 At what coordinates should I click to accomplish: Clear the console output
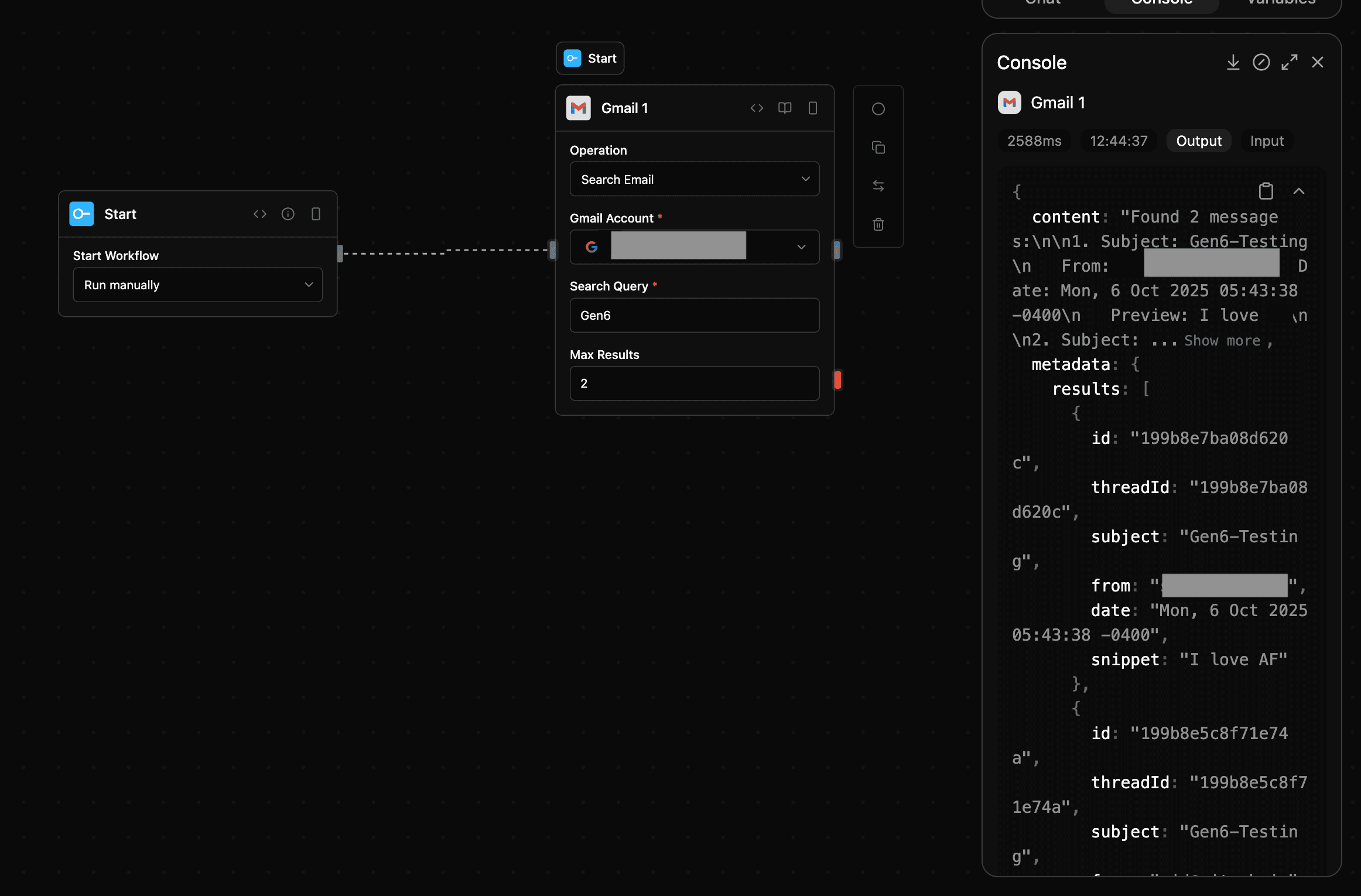pos(1261,63)
